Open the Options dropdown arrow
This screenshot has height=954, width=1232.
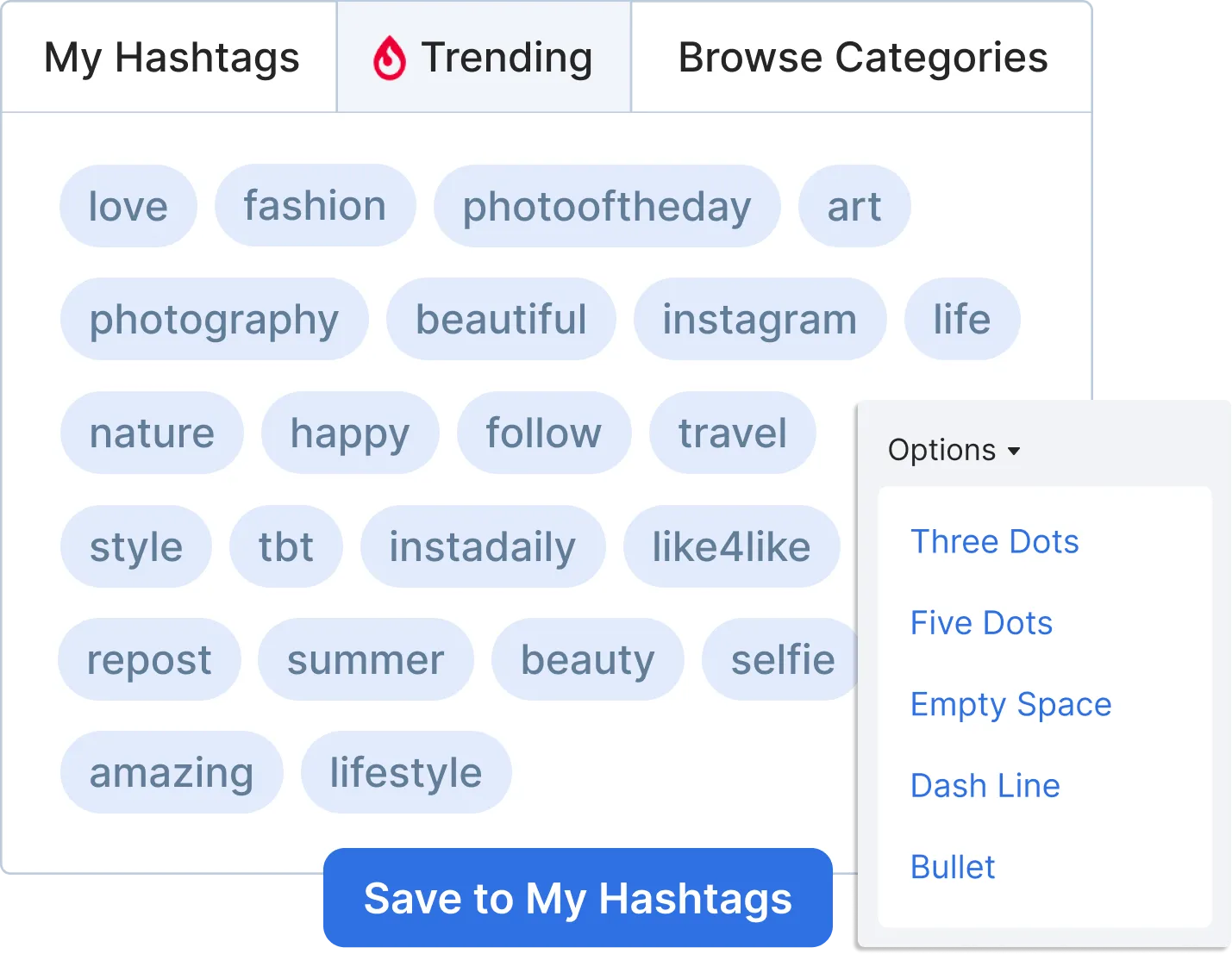click(x=1014, y=451)
